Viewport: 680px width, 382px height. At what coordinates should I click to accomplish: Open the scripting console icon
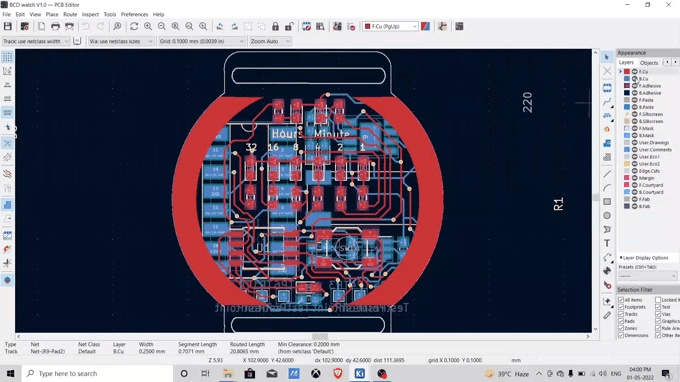459,26
